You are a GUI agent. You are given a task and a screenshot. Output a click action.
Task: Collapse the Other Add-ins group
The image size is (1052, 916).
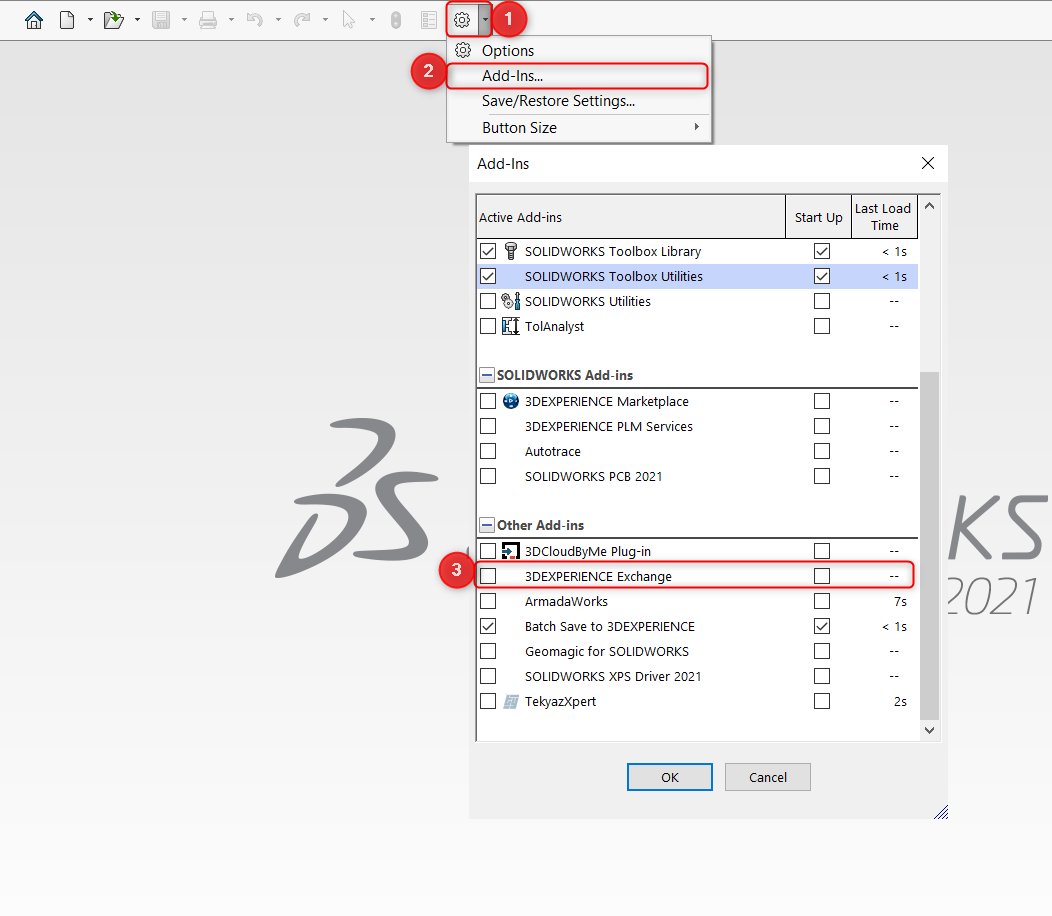click(x=487, y=525)
